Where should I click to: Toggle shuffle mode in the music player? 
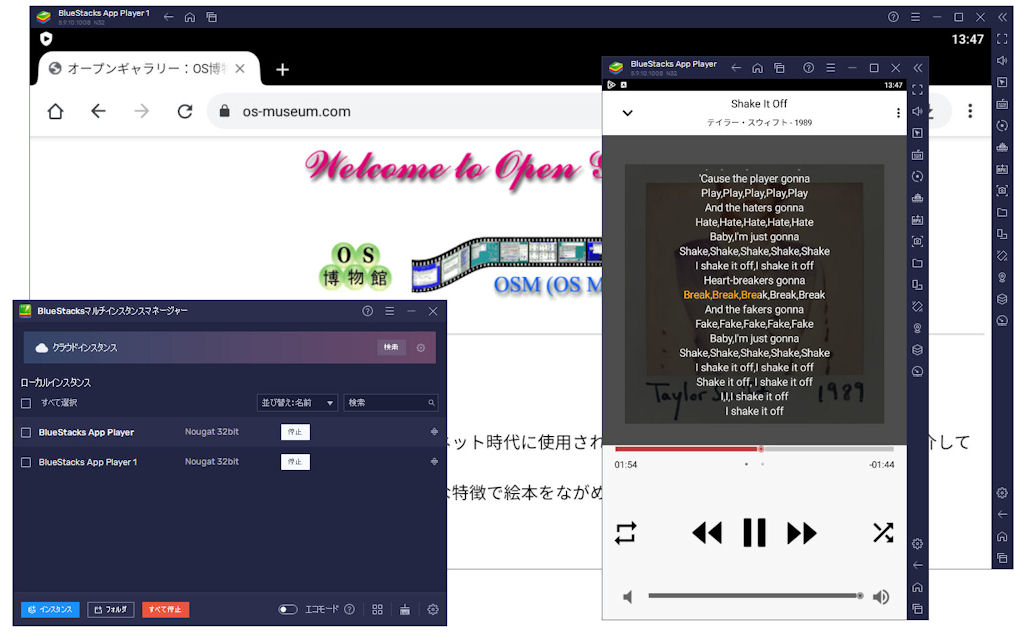coord(883,533)
